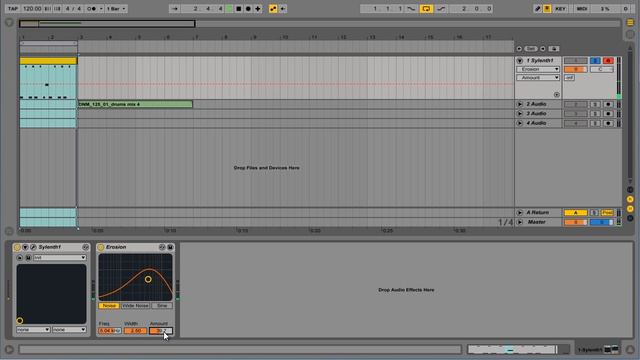Open the Erosion device chooser dropdown
640x360 pixels.
pos(538,69)
